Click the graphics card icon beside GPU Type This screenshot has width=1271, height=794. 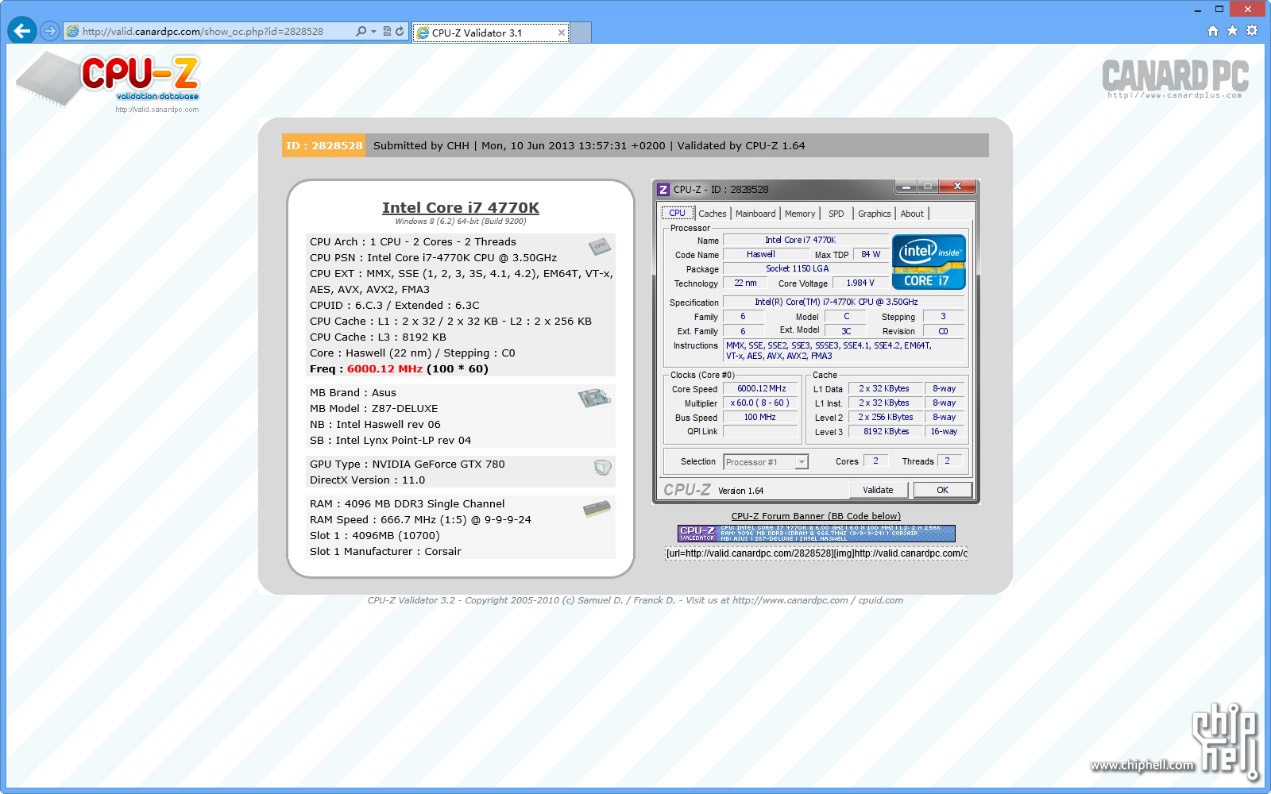click(602, 467)
